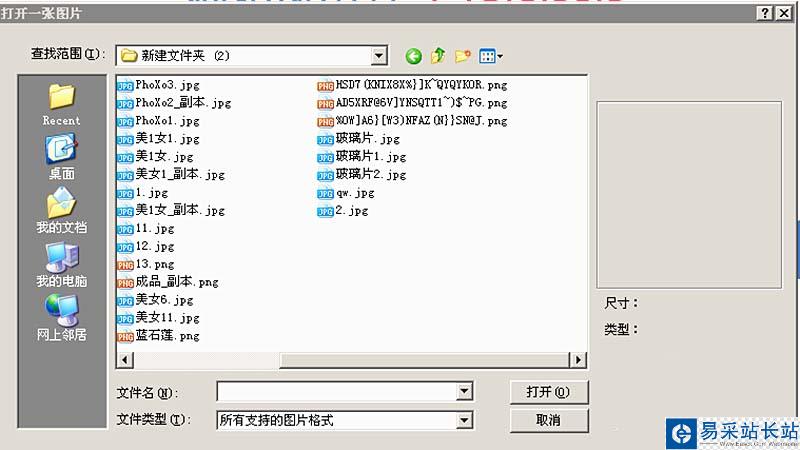The height and width of the screenshot is (450, 800).
Task: Click the JPG icon beside 玻璃片.jpg
Action: tap(325, 140)
